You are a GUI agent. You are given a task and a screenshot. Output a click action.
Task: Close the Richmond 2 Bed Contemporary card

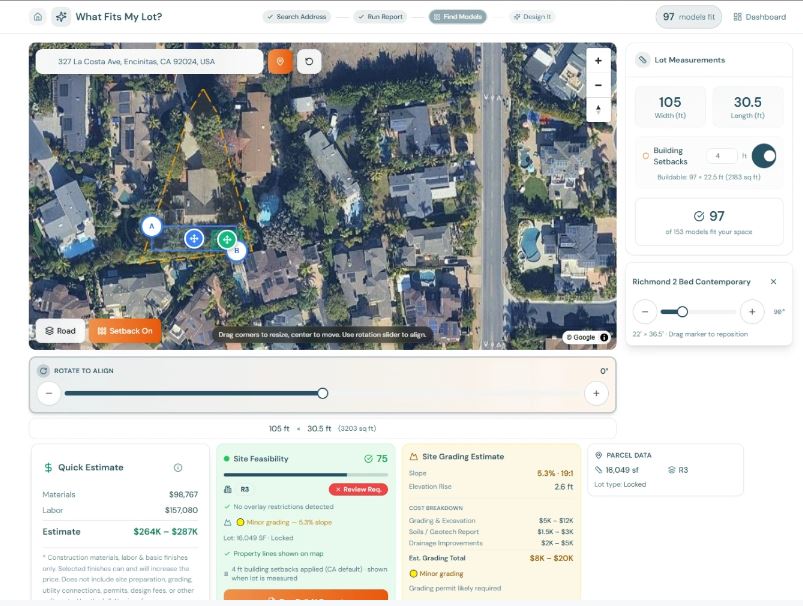coord(773,282)
